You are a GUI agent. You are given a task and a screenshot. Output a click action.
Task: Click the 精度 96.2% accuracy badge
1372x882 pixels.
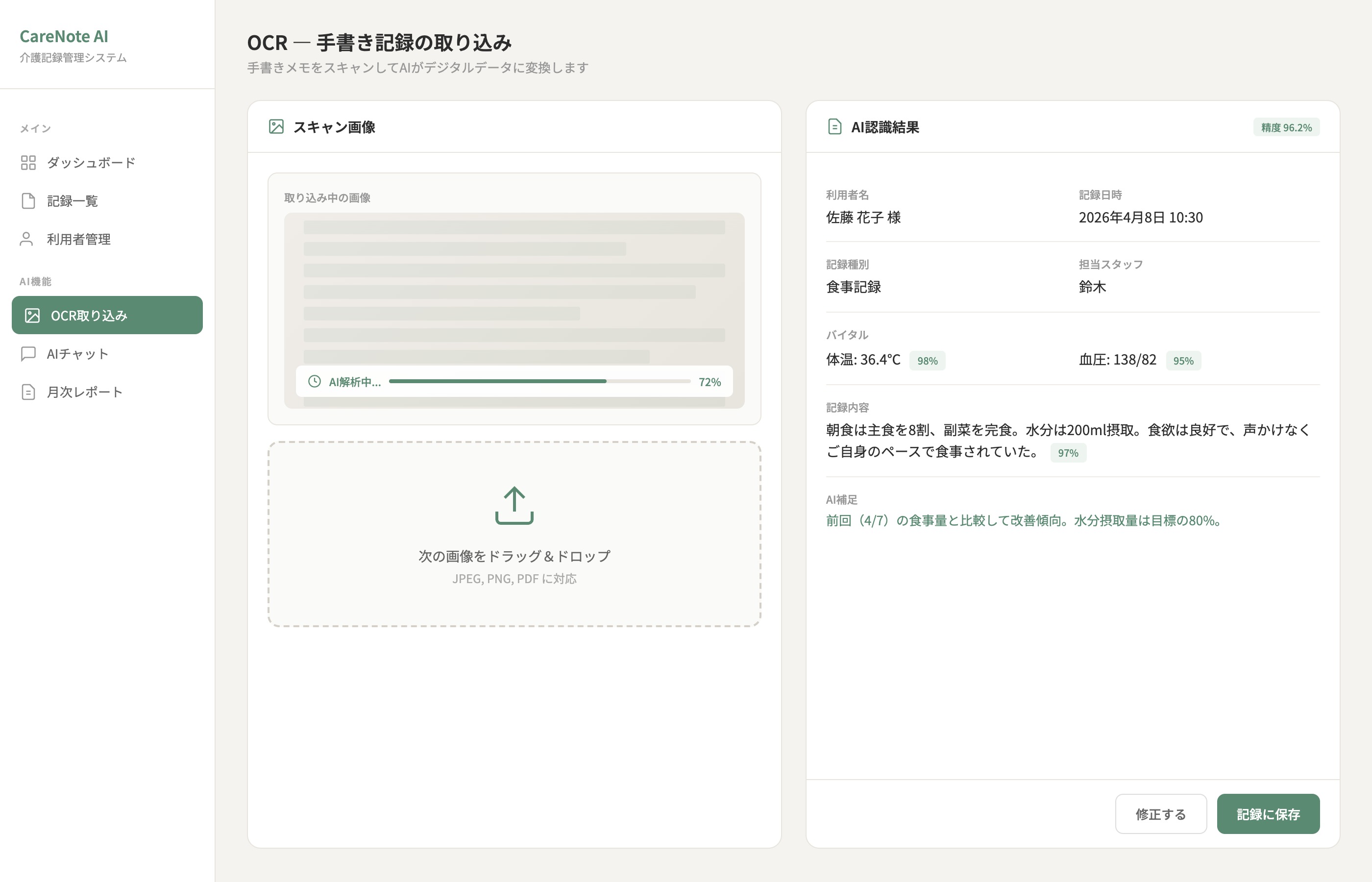point(1286,127)
